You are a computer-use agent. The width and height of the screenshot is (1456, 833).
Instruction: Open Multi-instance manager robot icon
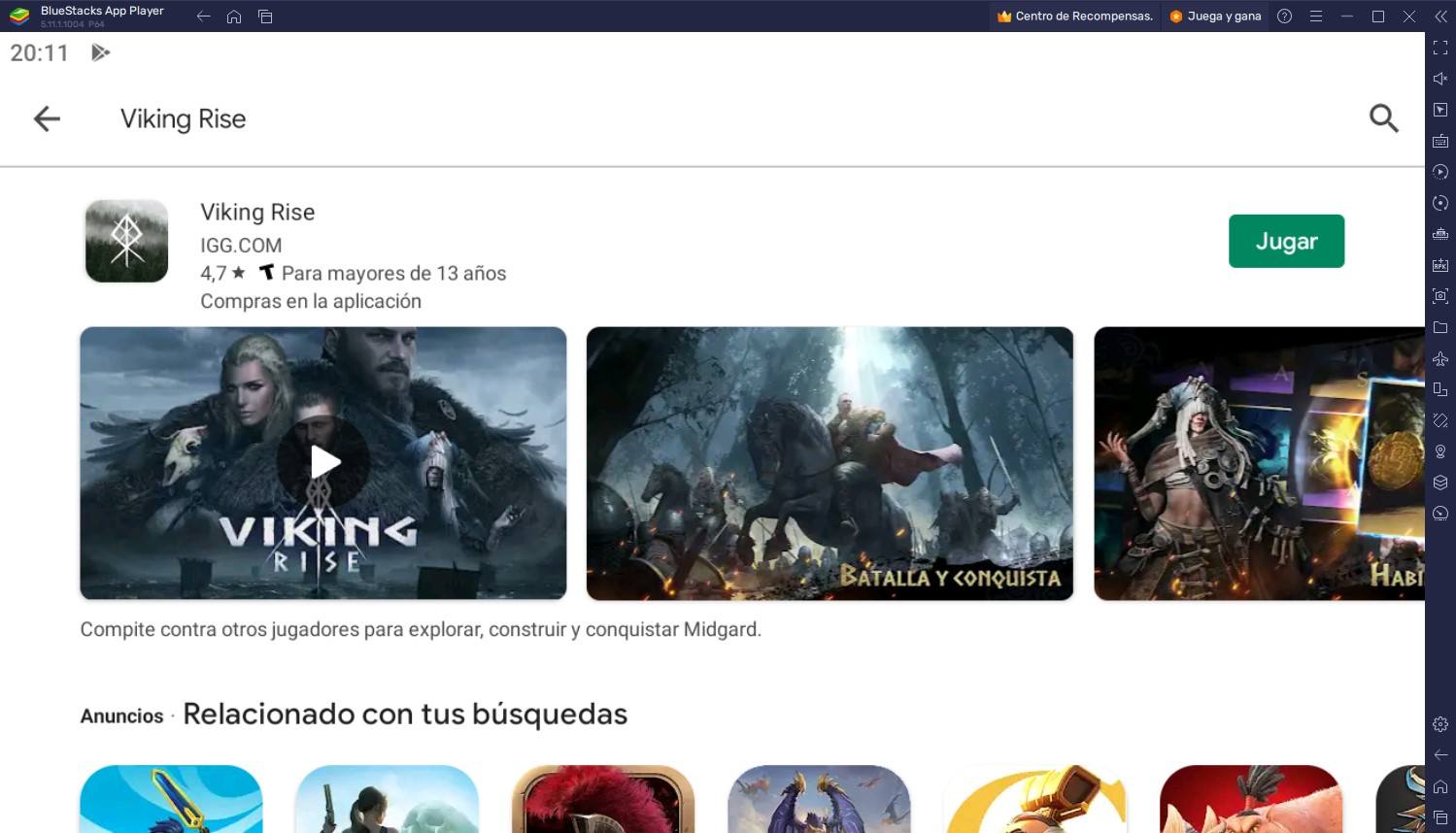click(x=1440, y=234)
